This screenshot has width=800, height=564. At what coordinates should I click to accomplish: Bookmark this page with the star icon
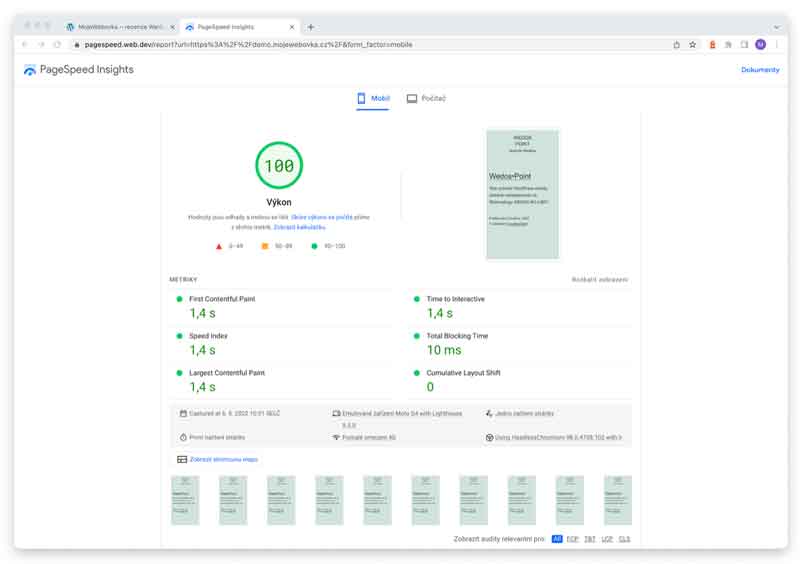coord(692,44)
